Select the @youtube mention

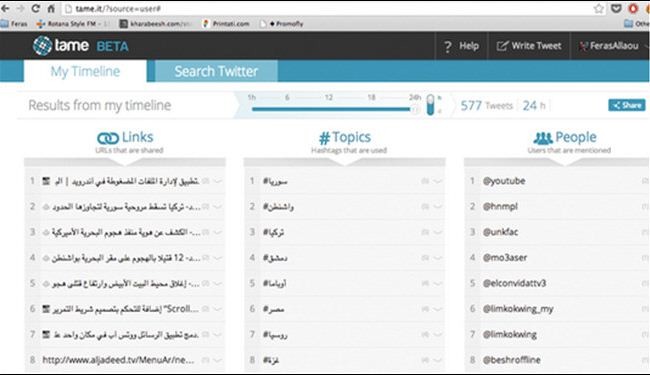pos(504,181)
